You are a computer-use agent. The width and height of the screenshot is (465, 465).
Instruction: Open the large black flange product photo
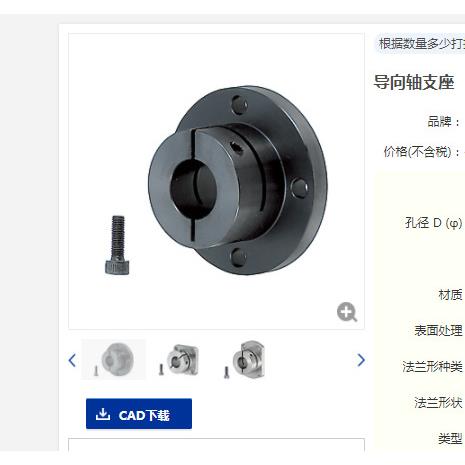(238, 180)
